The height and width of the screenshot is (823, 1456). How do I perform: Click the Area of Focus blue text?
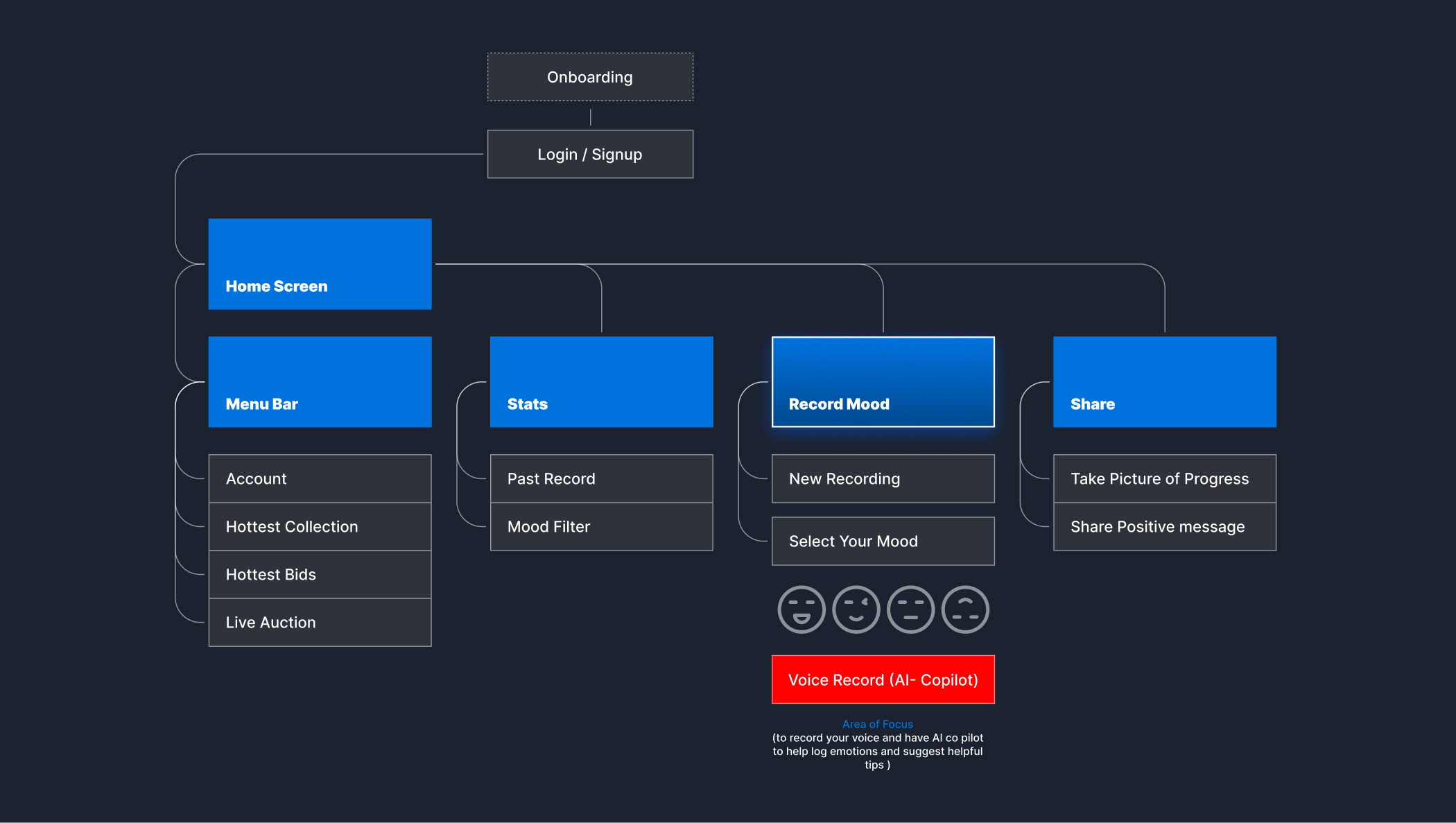pos(877,724)
